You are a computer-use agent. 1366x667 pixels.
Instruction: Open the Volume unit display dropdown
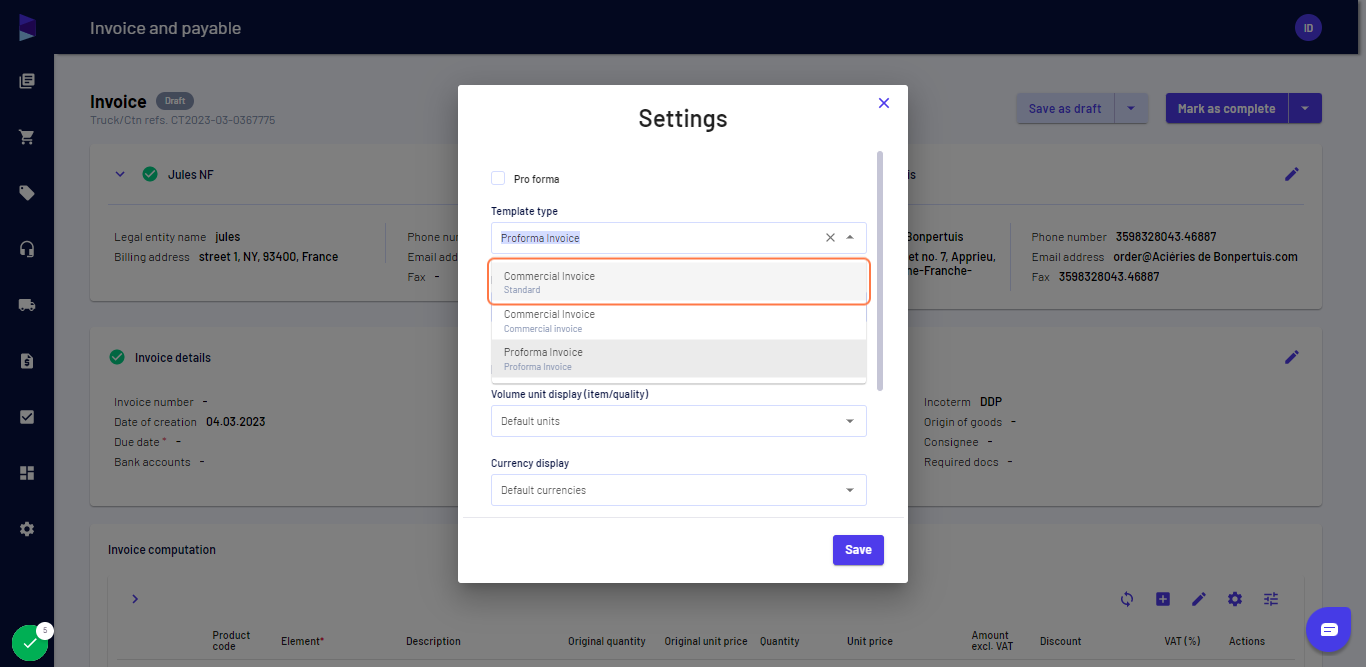(679, 421)
